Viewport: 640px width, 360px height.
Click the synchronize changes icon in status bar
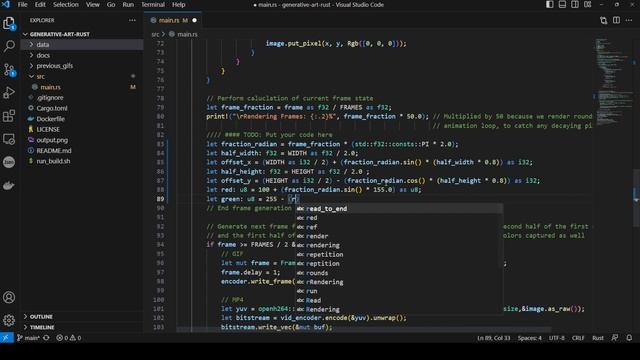point(47,338)
